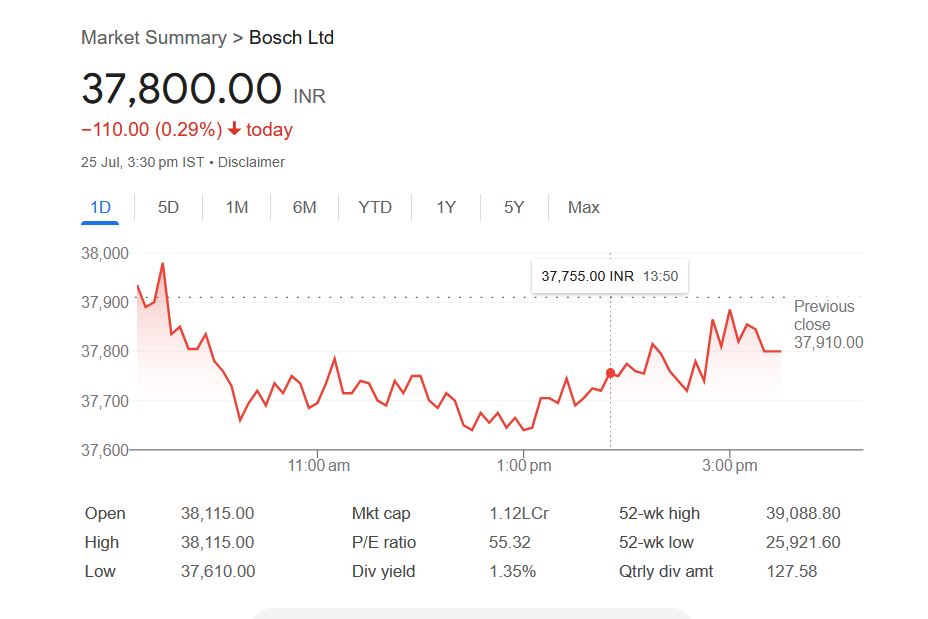Show the 6M price history
The image size is (928, 619).
point(304,208)
